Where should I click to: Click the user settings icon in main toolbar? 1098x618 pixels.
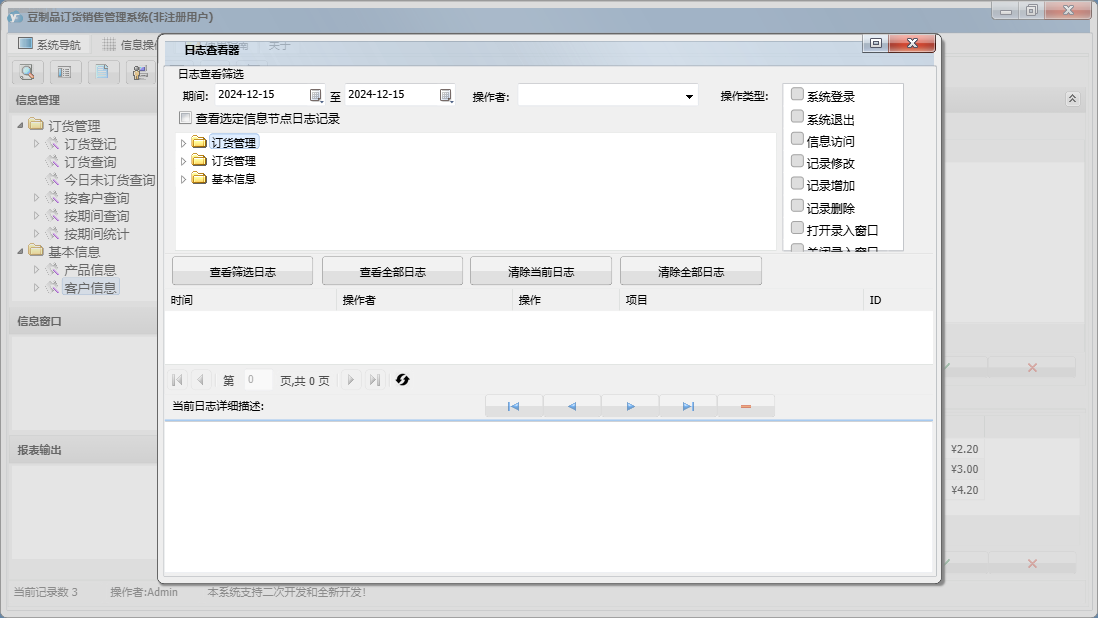click(x=141, y=71)
